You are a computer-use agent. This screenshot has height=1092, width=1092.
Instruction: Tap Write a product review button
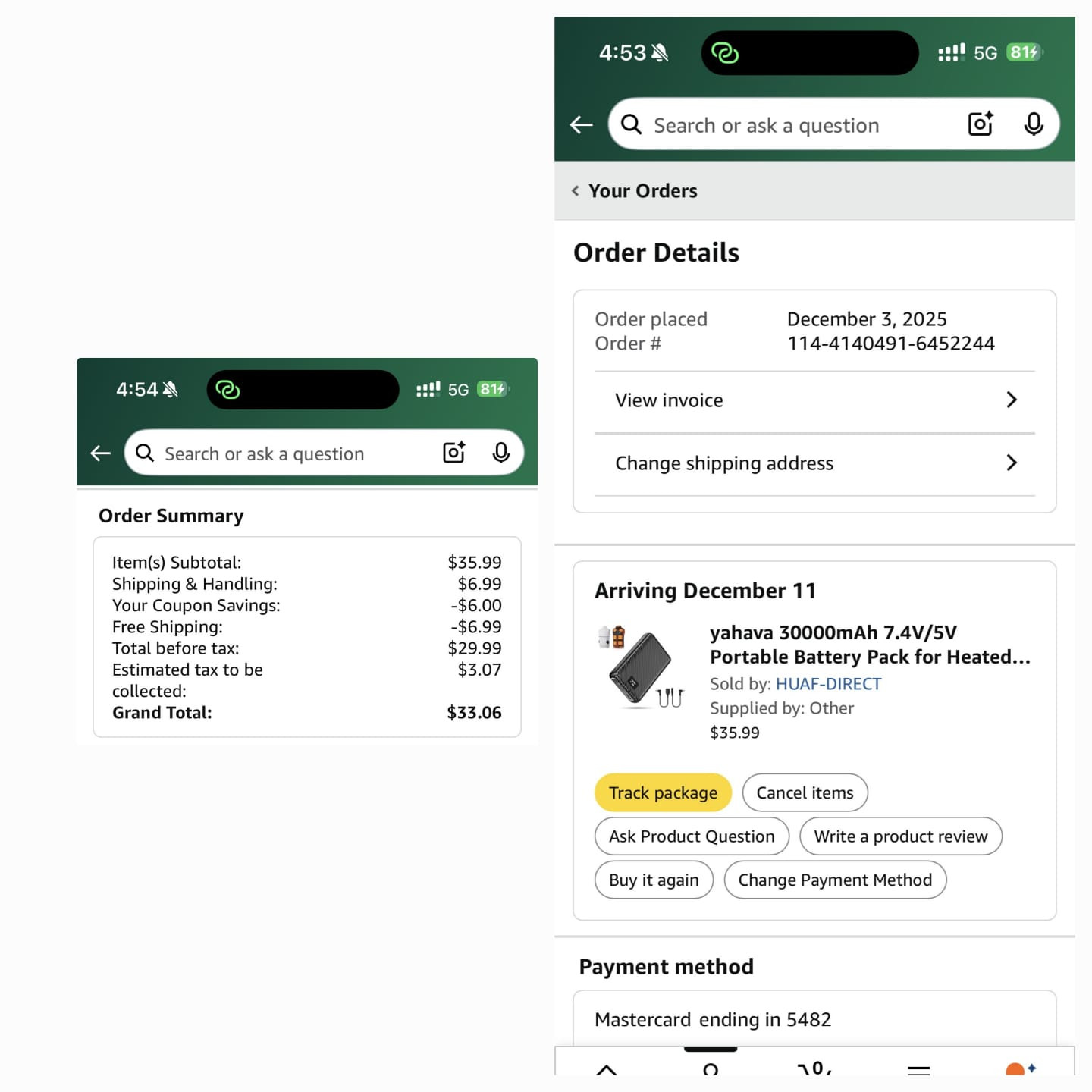(x=901, y=836)
